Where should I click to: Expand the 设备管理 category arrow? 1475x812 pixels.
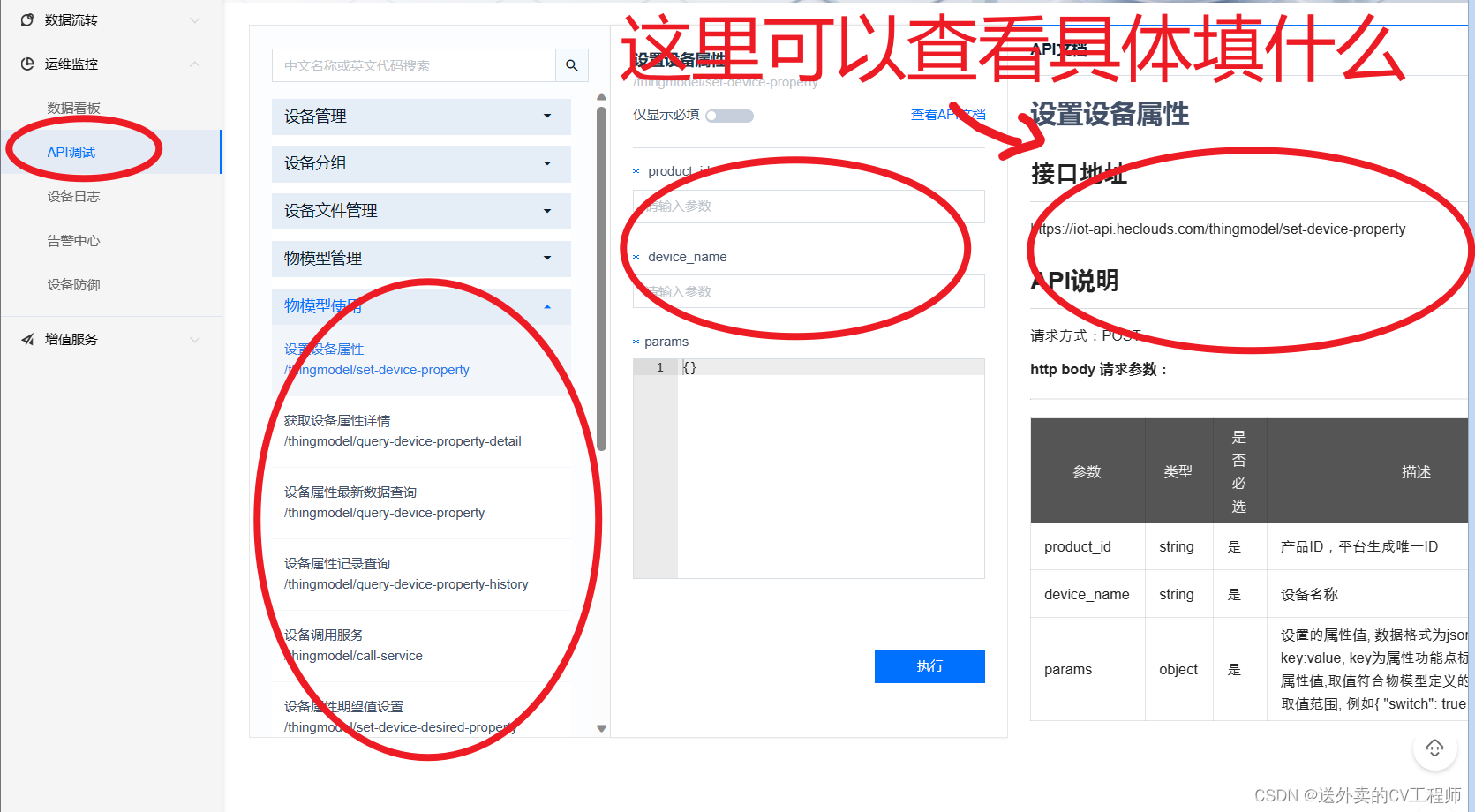[547, 116]
